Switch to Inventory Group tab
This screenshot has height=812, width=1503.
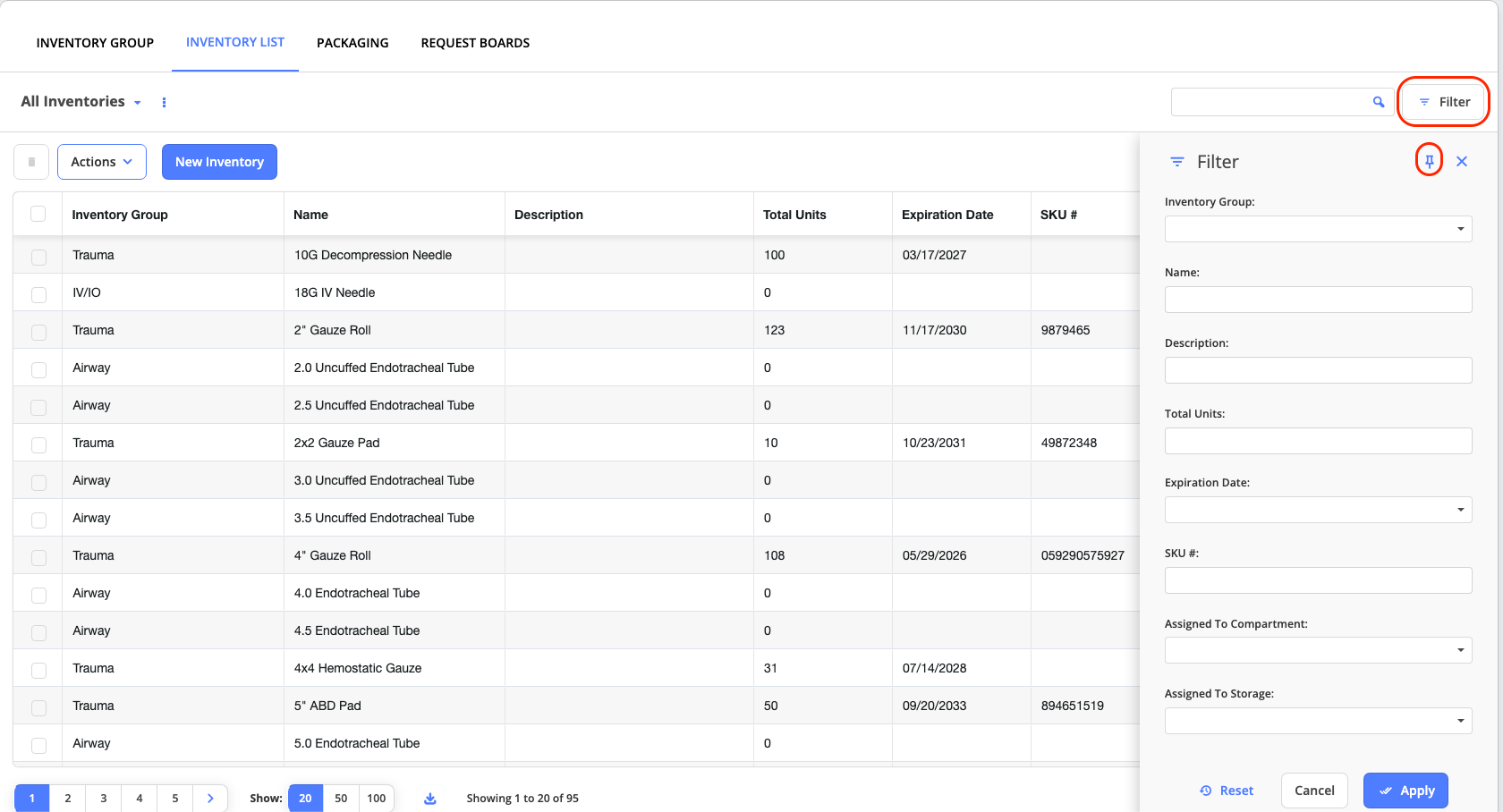pyautogui.click(x=95, y=43)
